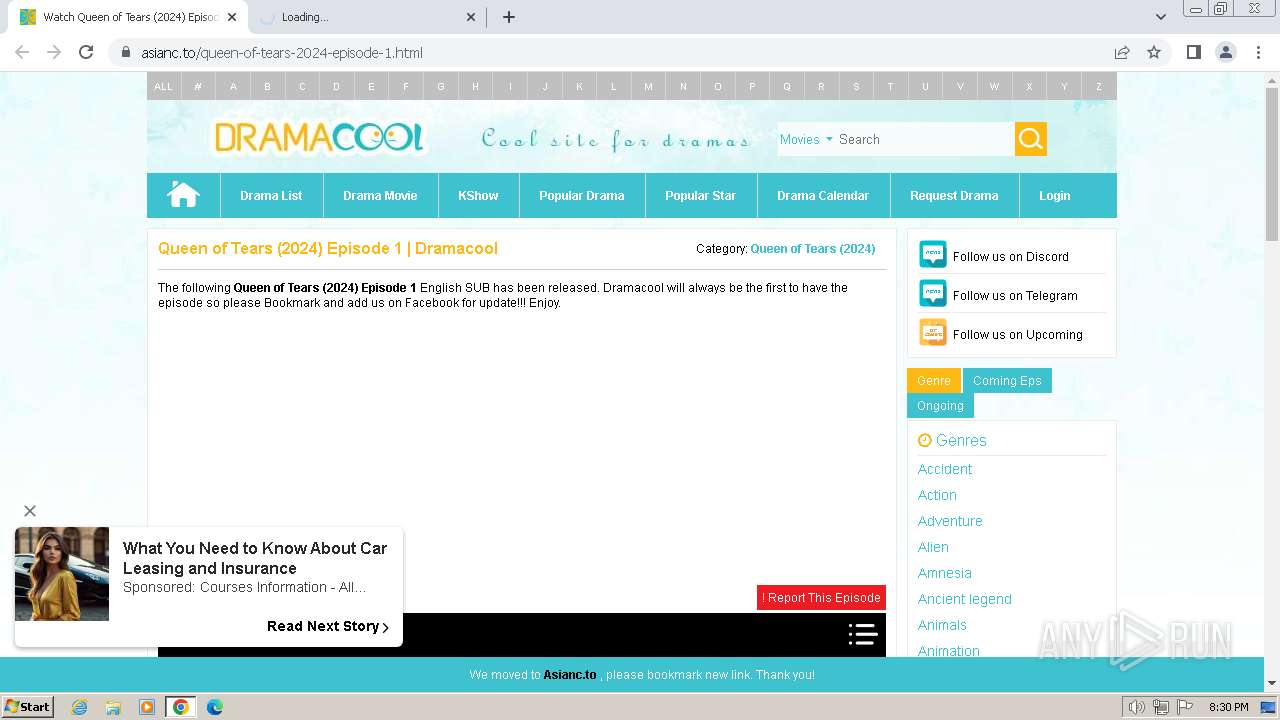This screenshot has height=720, width=1280.
Task: Click the browser address bar URL
Action: (282, 52)
